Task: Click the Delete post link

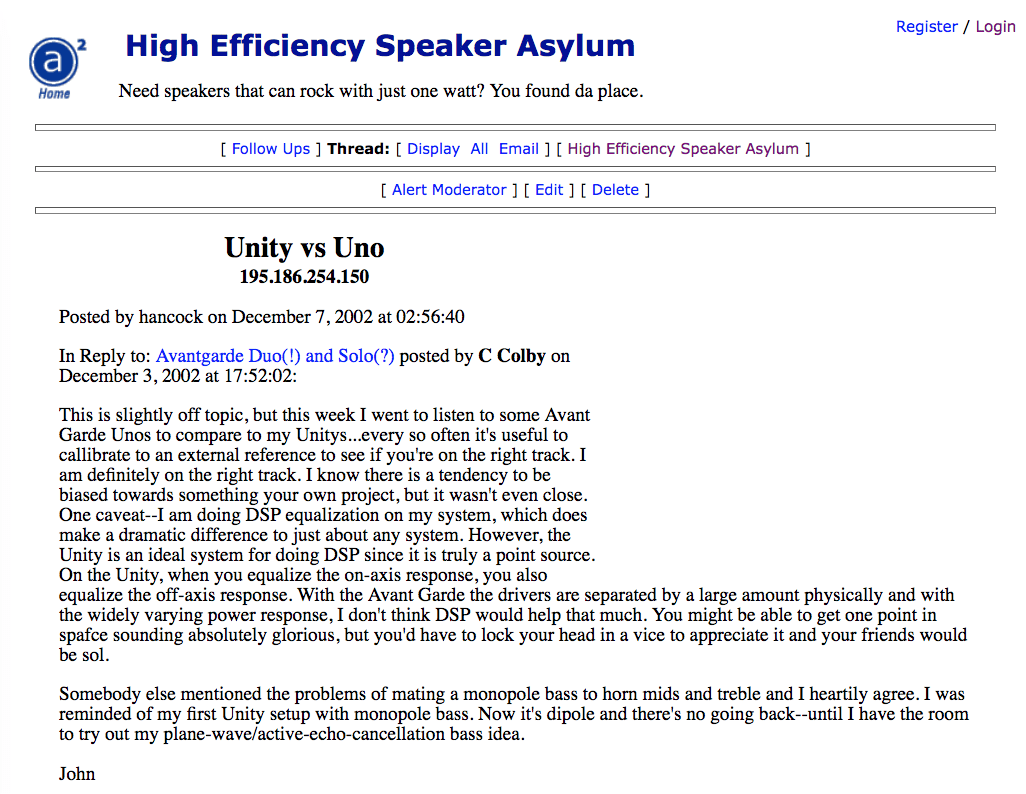Action: click(x=615, y=190)
